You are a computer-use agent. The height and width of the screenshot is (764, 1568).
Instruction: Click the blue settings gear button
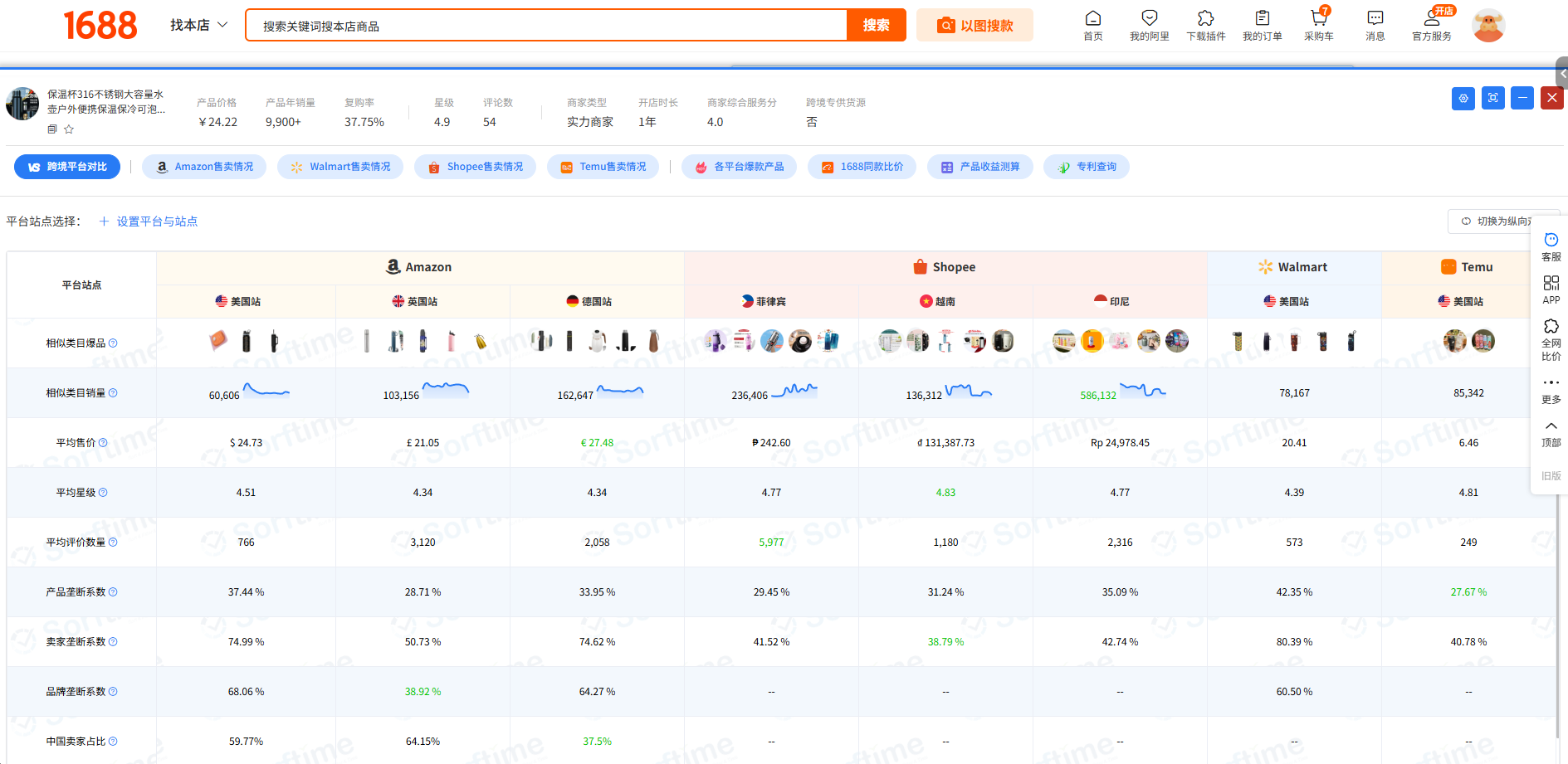tap(1463, 98)
